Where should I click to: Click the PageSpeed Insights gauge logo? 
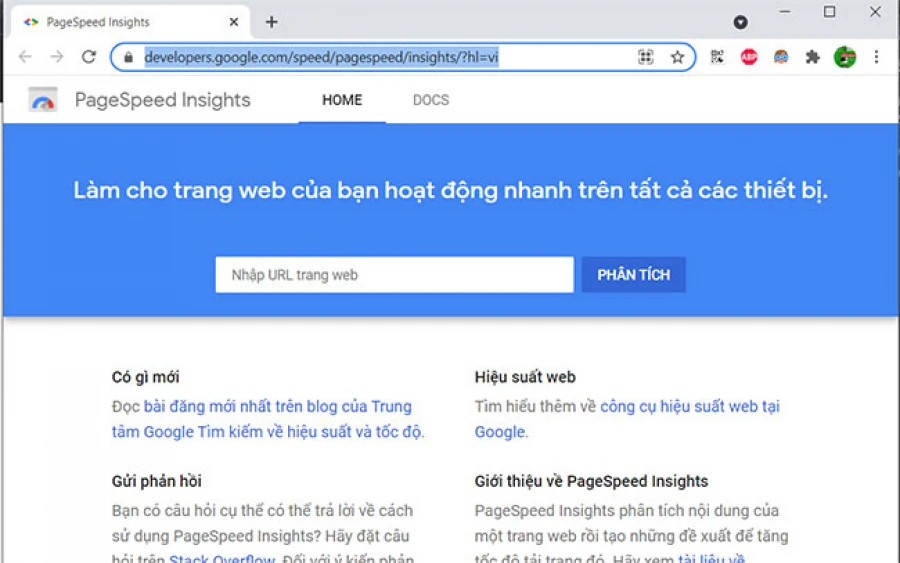[43, 100]
